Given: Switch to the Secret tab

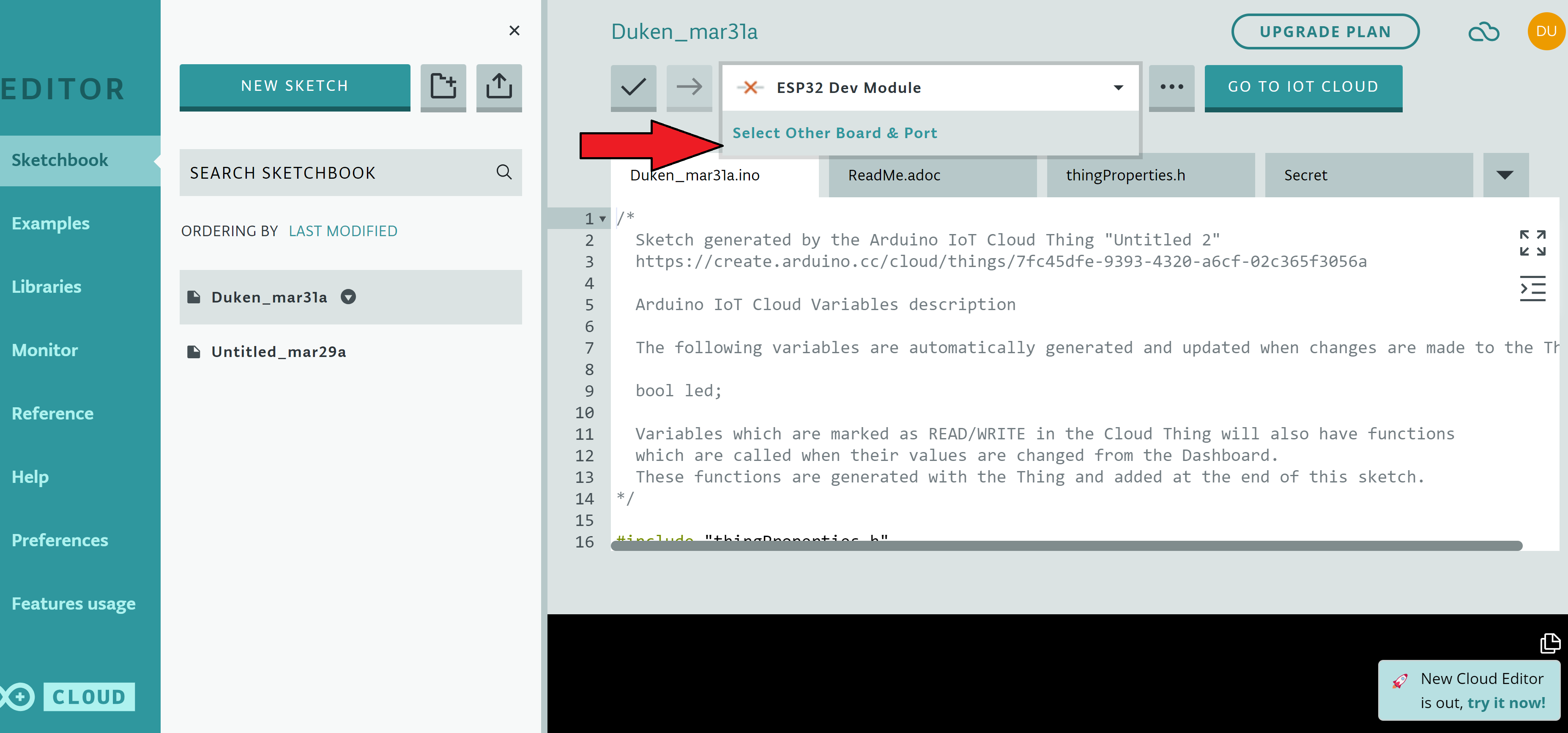Looking at the screenshot, I should tap(1368, 175).
